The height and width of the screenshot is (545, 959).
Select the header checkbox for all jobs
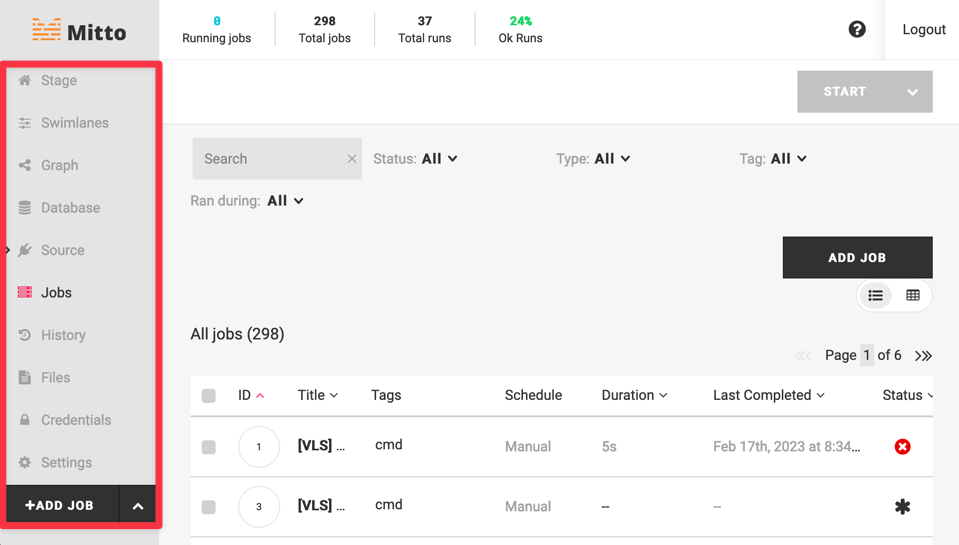pyautogui.click(x=209, y=396)
